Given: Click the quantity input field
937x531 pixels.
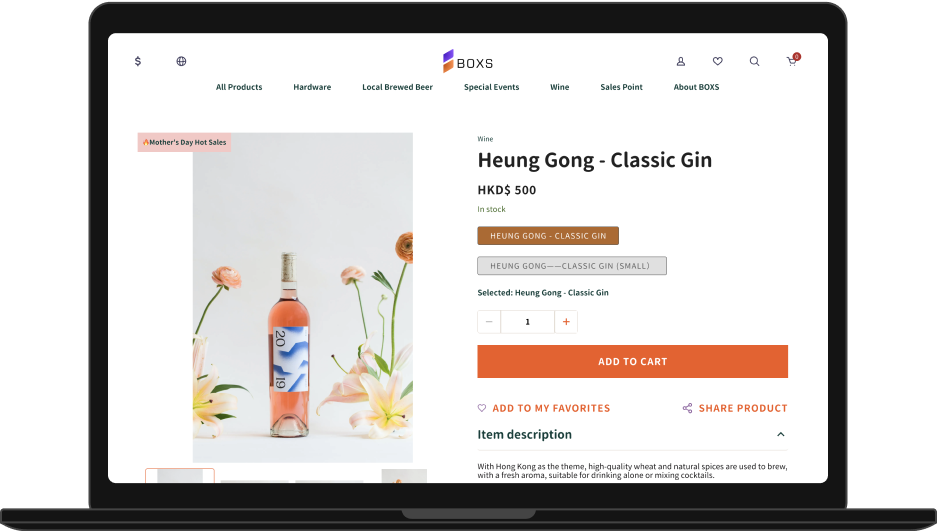Looking at the screenshot, I should tap(527, 322).
